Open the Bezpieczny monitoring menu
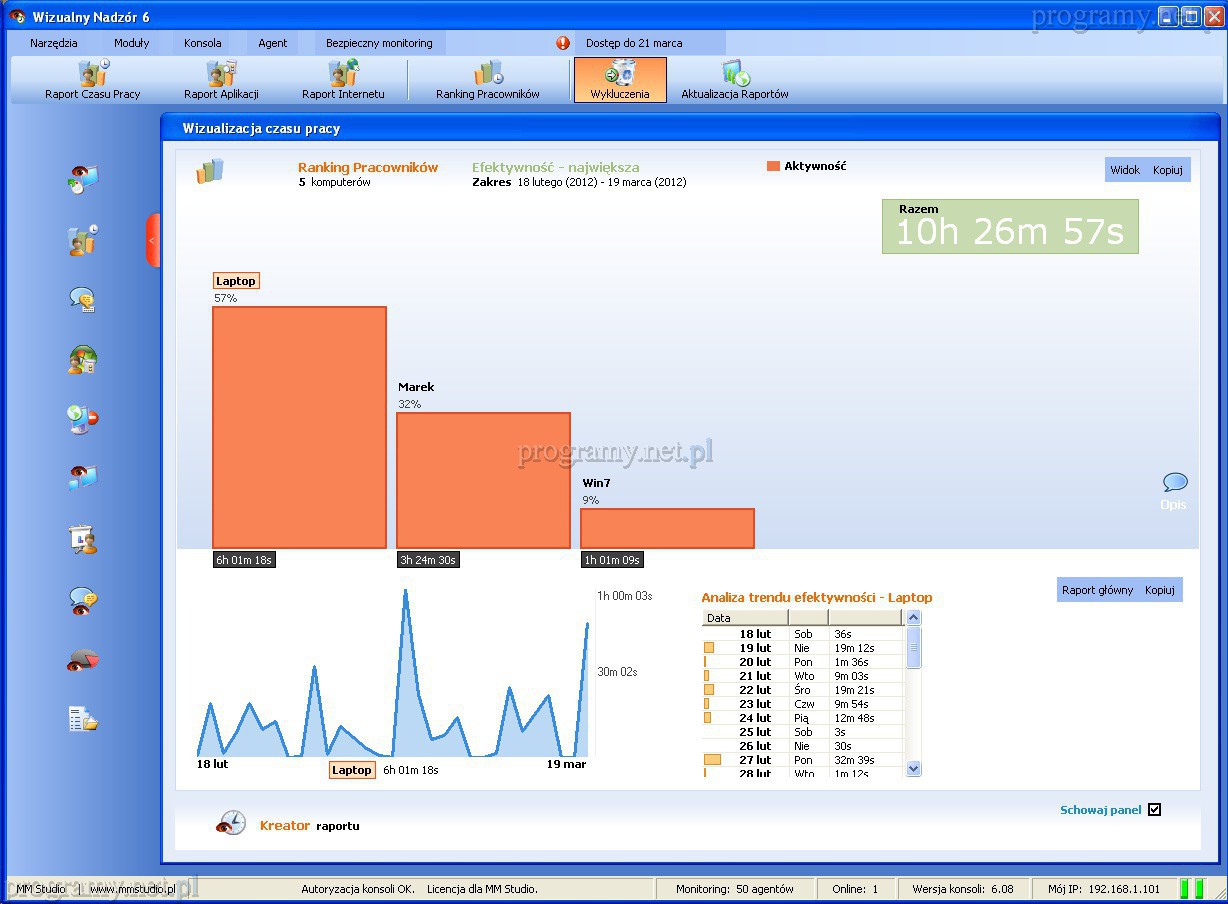1228x904 pixels. pyautogui.click(x=379, y=43)
